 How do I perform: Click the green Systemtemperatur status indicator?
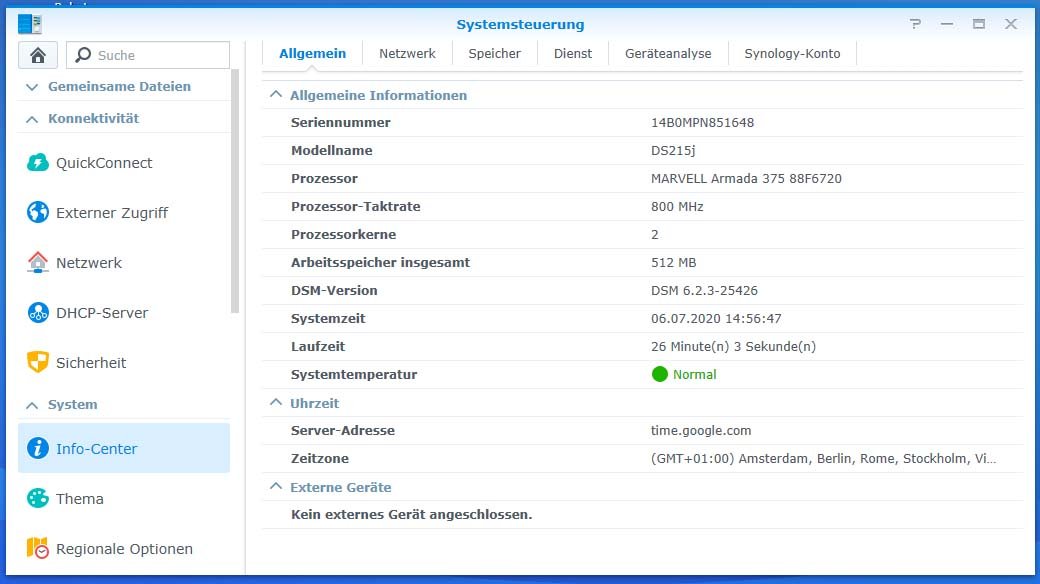tap(659, 374)
